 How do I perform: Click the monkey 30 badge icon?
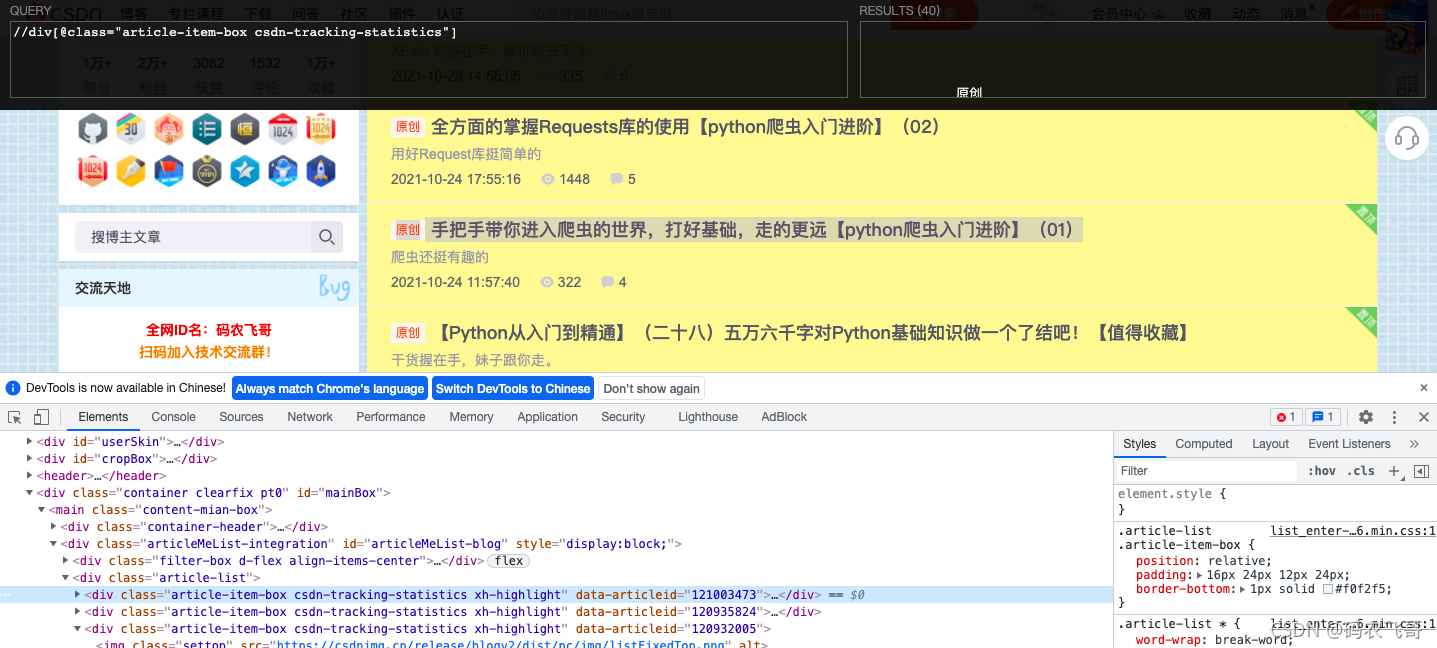pos(169,128)
